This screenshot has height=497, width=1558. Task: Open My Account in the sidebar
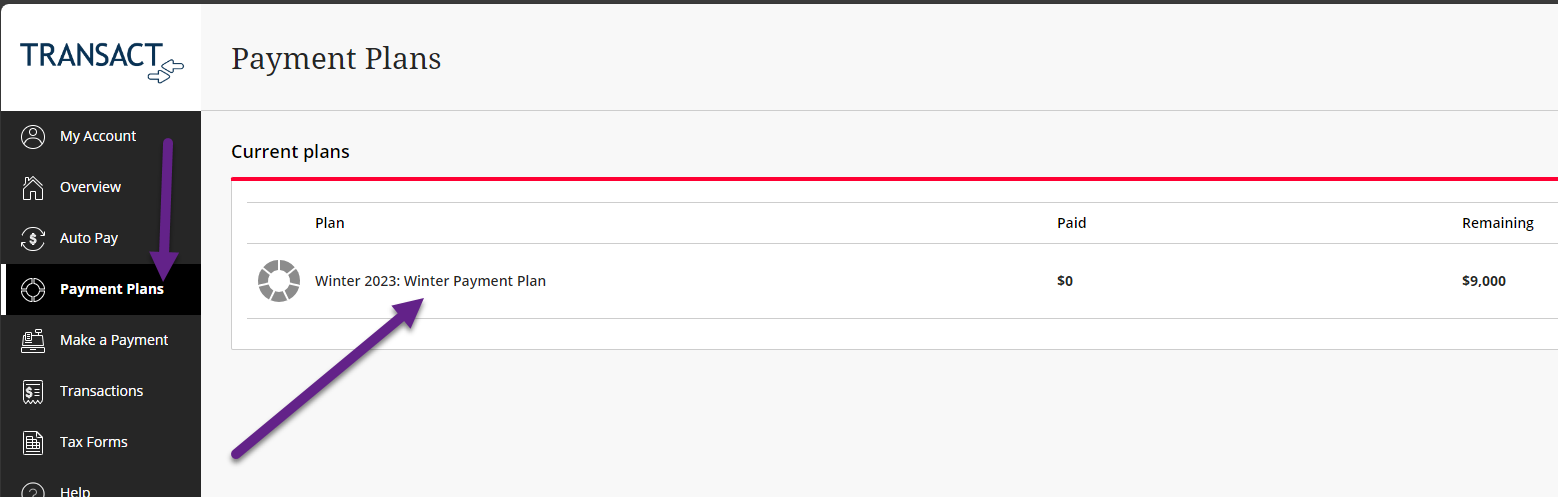click(100, 137)
